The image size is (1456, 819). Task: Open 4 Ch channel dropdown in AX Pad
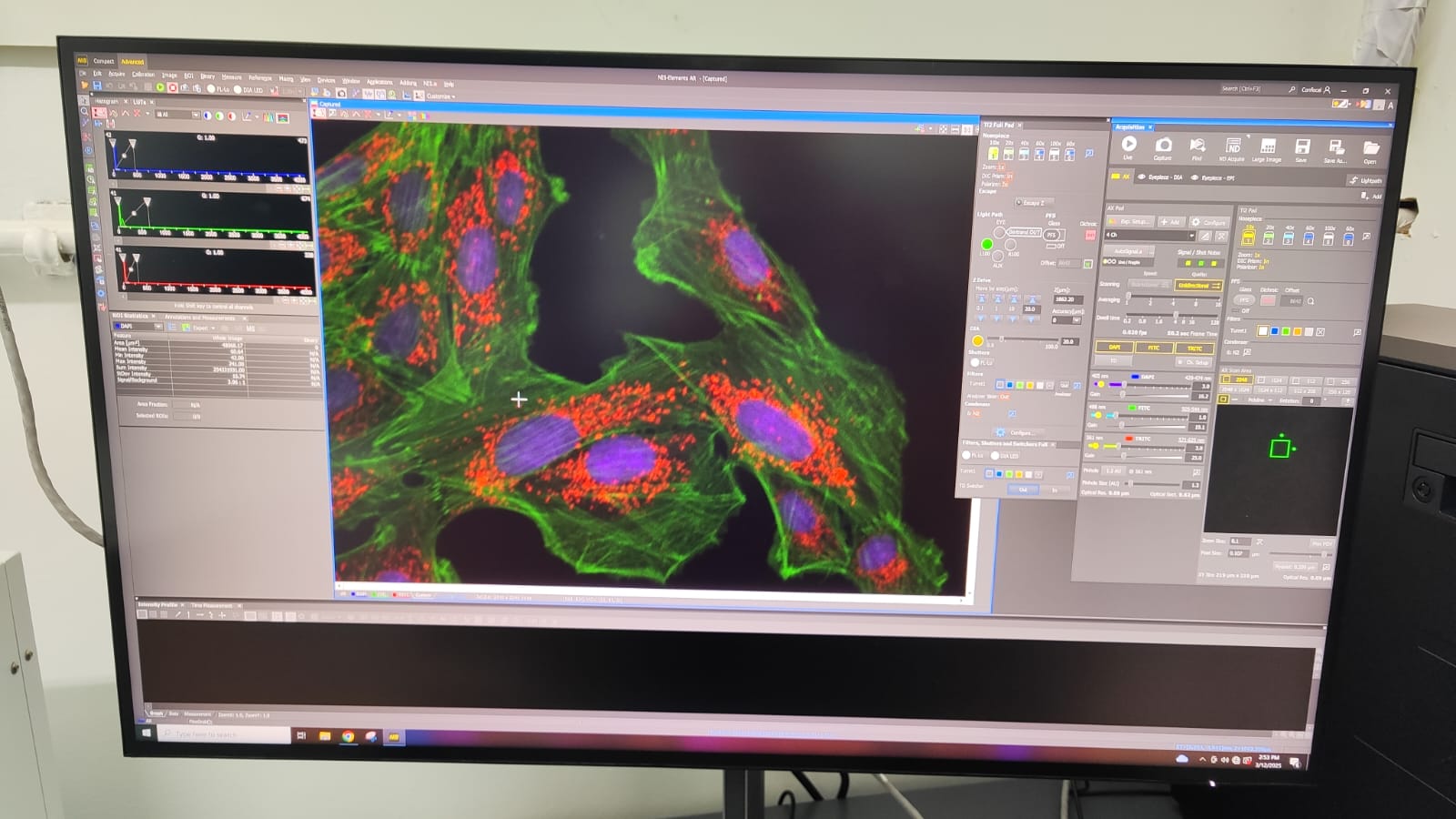coord(1150,236)
